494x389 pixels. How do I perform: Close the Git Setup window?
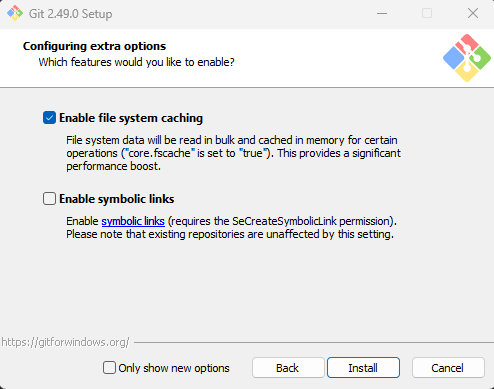(x=473, y=13)
